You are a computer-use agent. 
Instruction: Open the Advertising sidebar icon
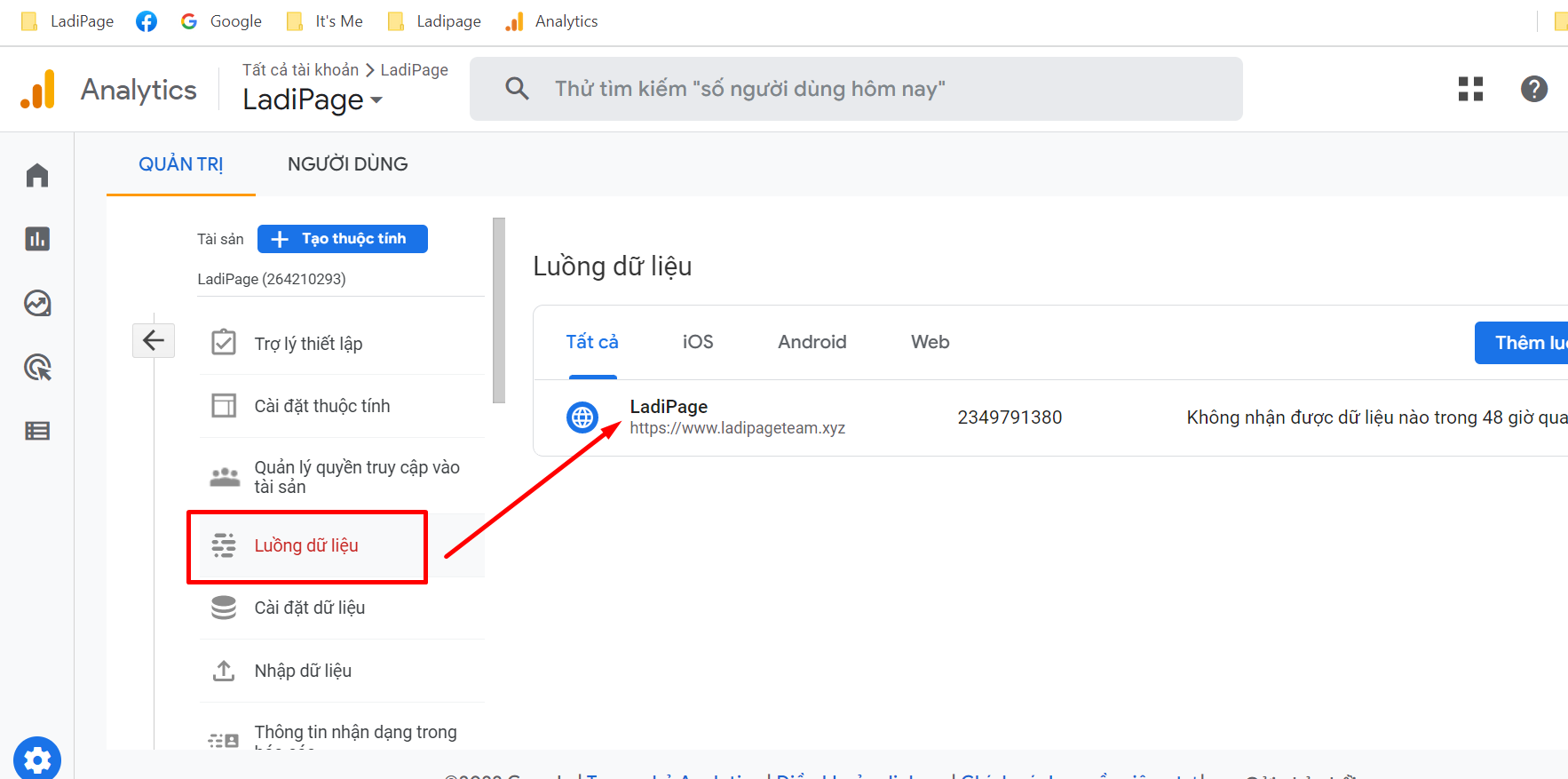(37, 367)
